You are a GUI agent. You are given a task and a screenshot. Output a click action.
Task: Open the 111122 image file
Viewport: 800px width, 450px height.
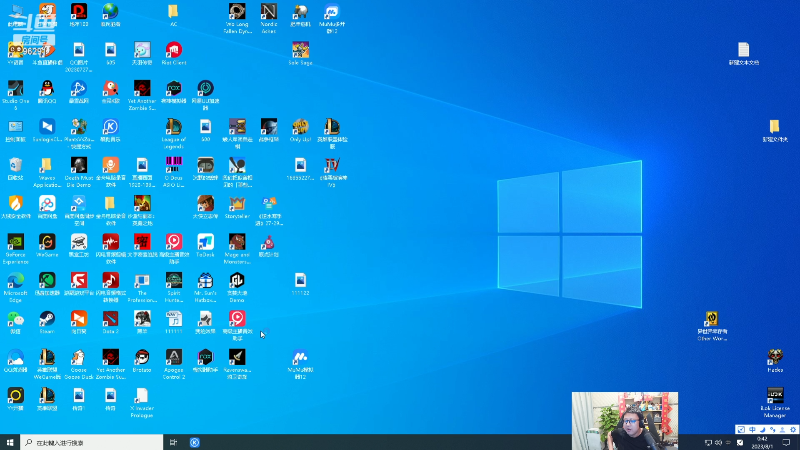pos(300,284)
